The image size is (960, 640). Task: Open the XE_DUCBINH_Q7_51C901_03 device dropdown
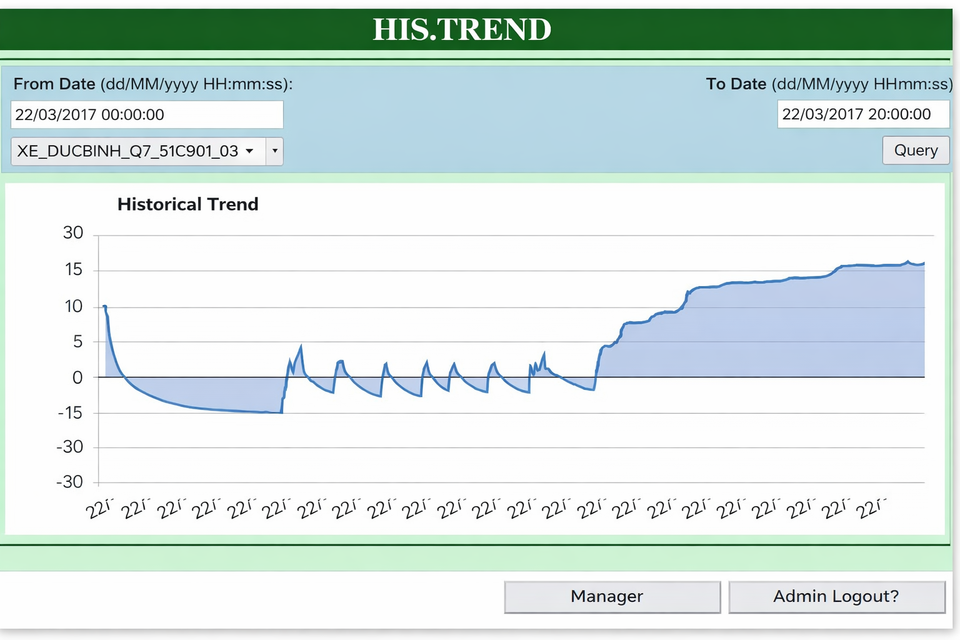click(x=137, y=151)
